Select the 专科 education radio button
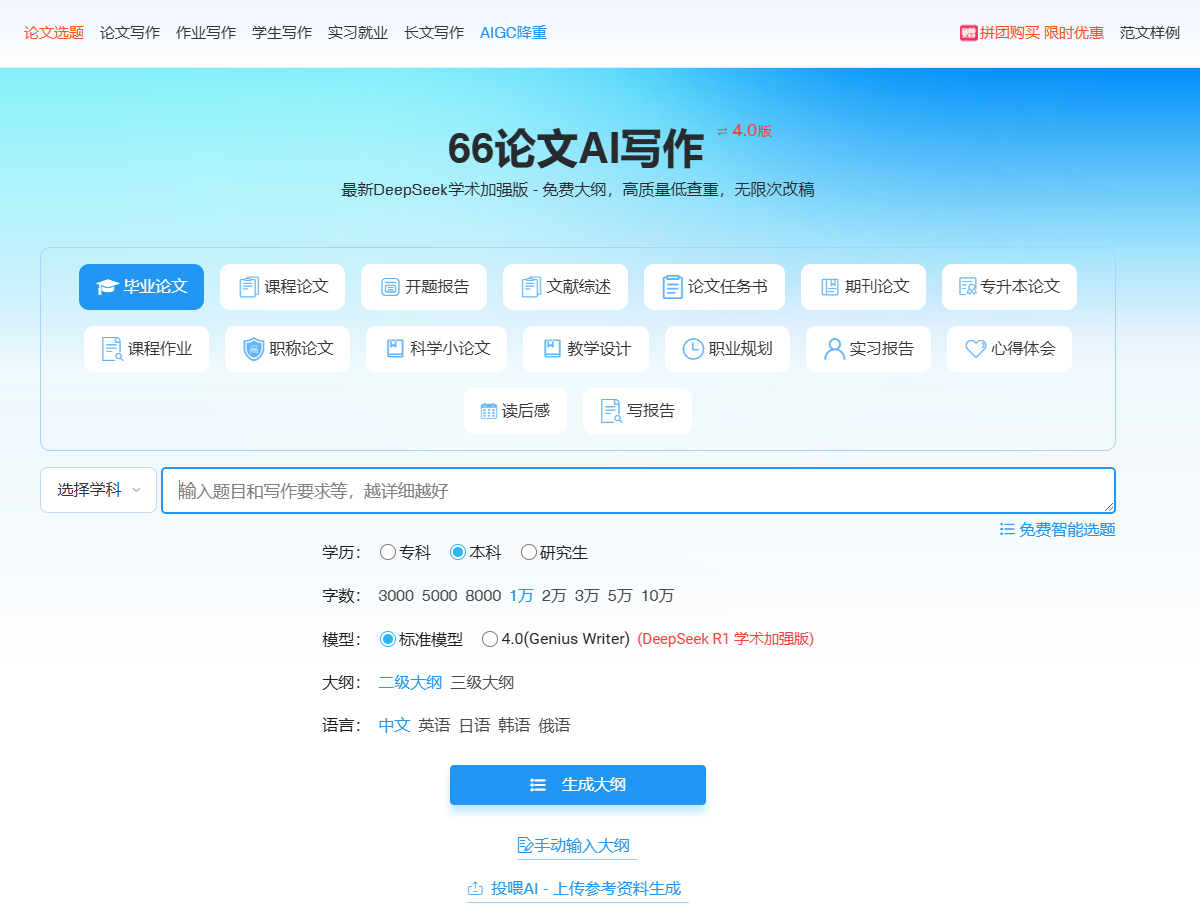 point(388,552)
